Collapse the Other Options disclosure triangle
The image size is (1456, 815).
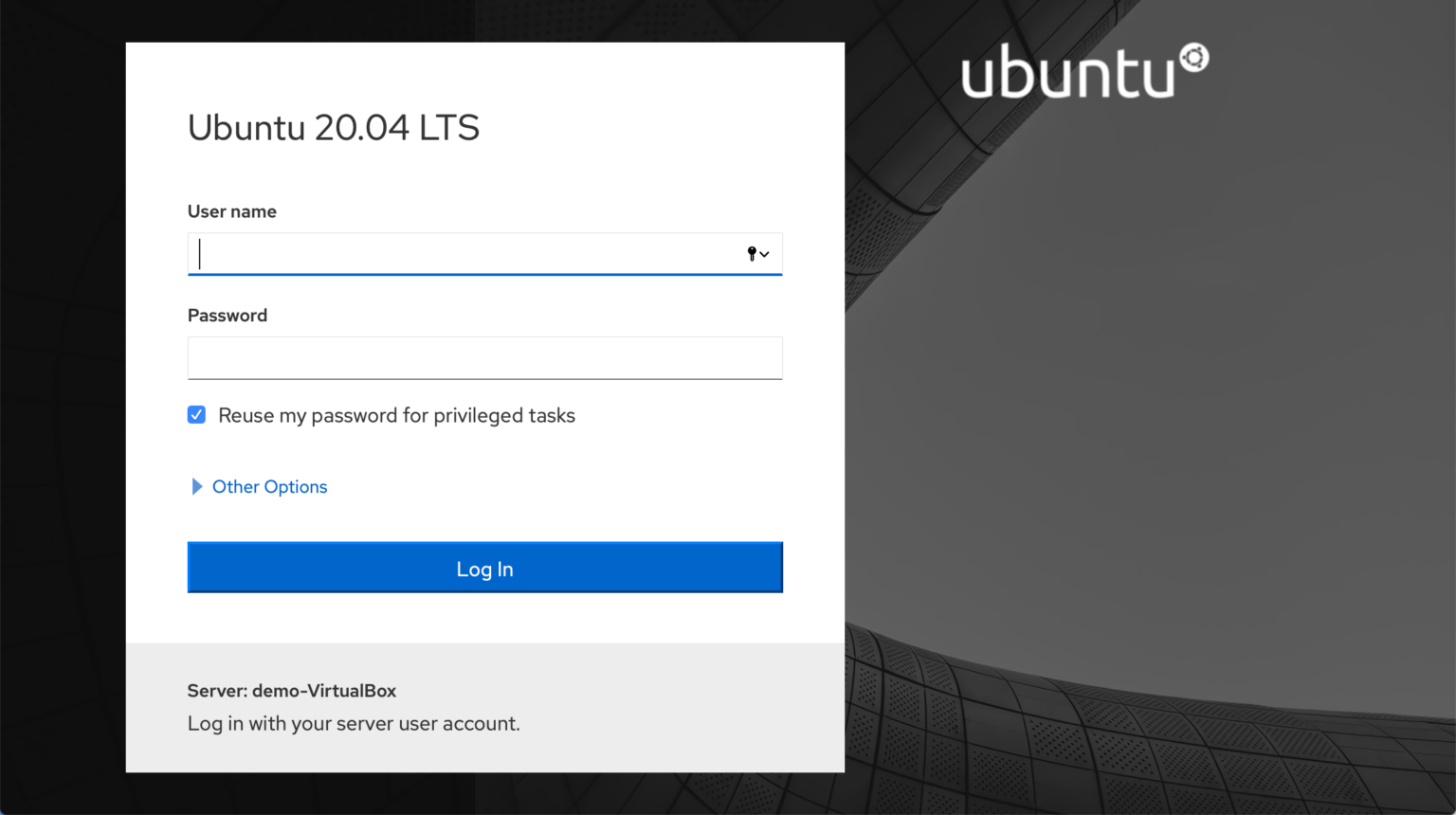pyautogui.click(x=196, y=486)
